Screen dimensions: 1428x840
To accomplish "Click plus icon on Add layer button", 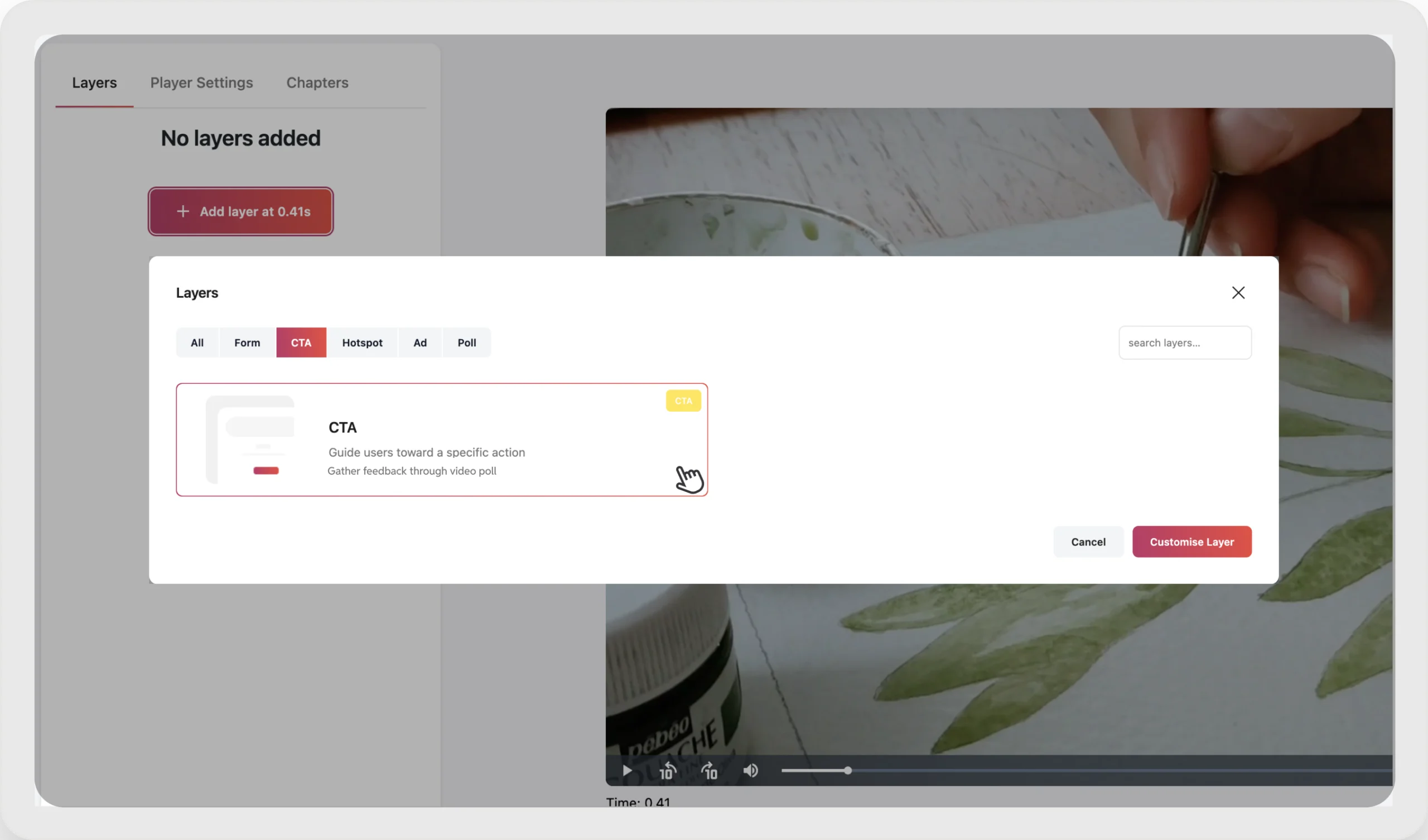I will pyautogui.click(x=183, y=211).
